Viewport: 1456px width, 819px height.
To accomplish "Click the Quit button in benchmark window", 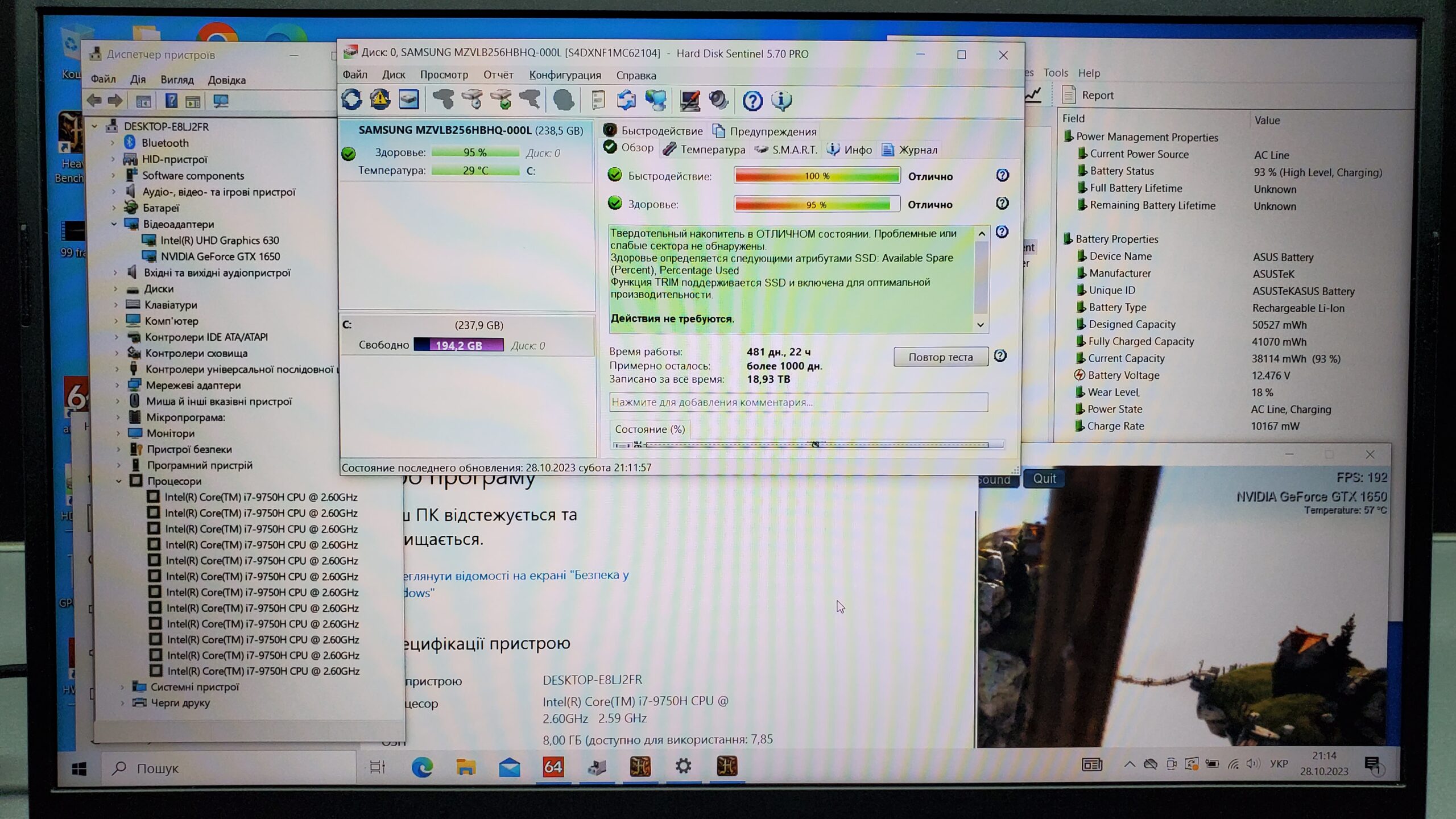I will pos(1044,479).
